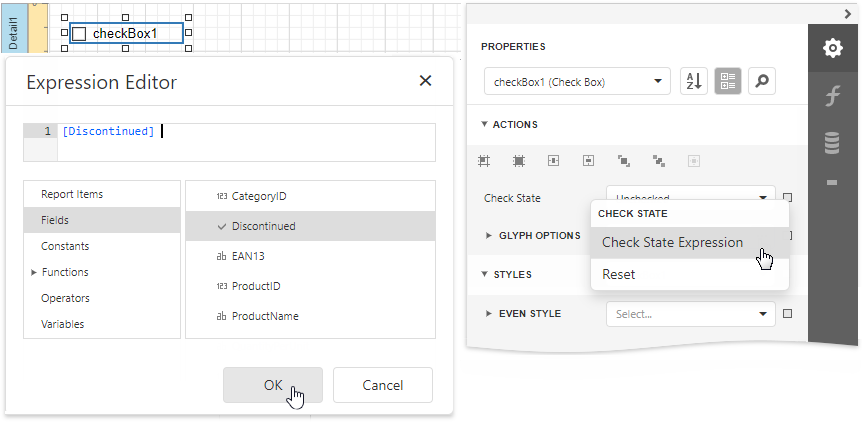
Task: Click the Check State property marker square
Action: (x=788, y=198)
